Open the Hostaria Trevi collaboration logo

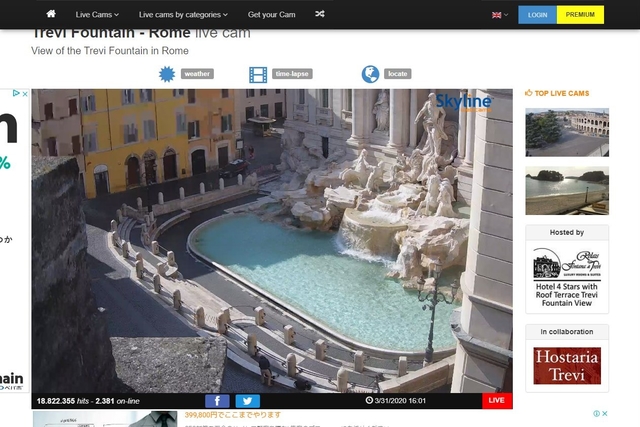click(x=567, y=366)
